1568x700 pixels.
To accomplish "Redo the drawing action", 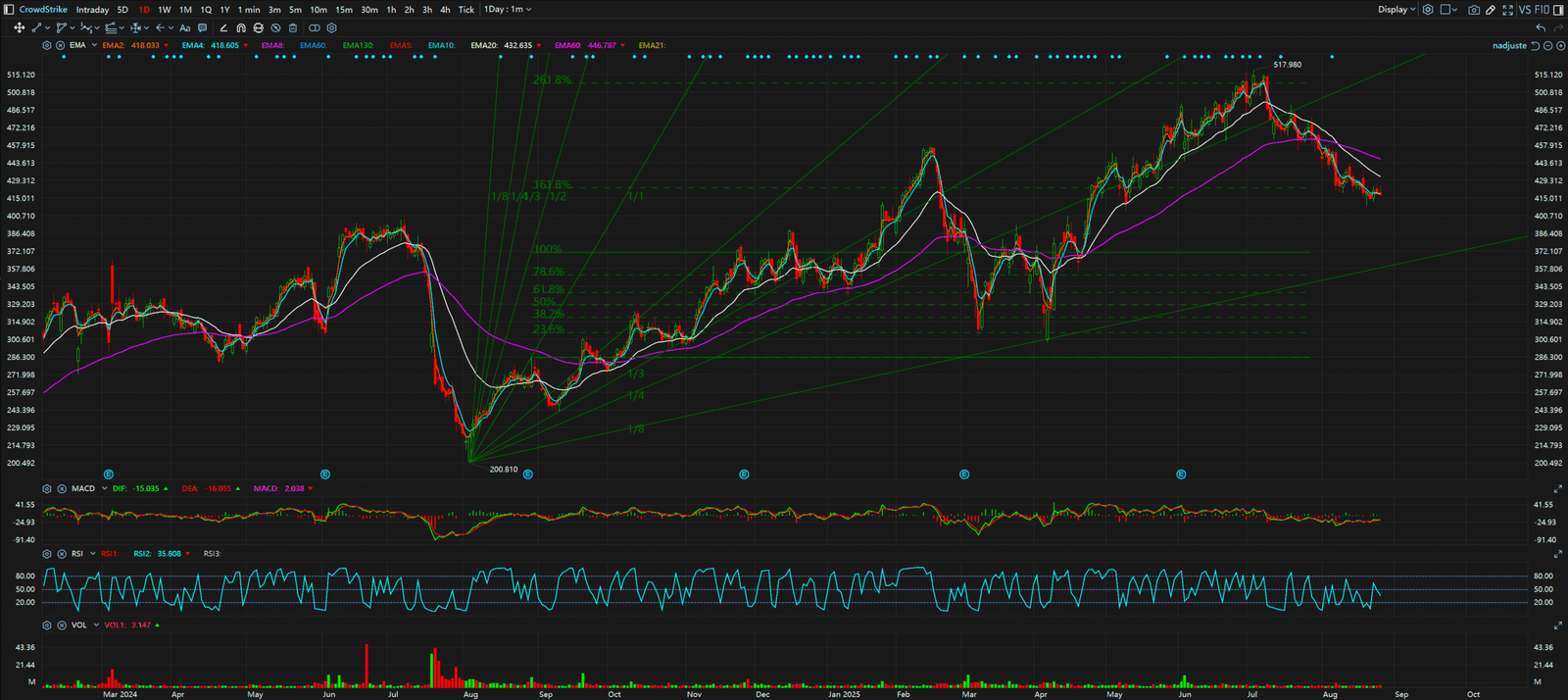I will pyautogui.click(x=1559, y=27).
